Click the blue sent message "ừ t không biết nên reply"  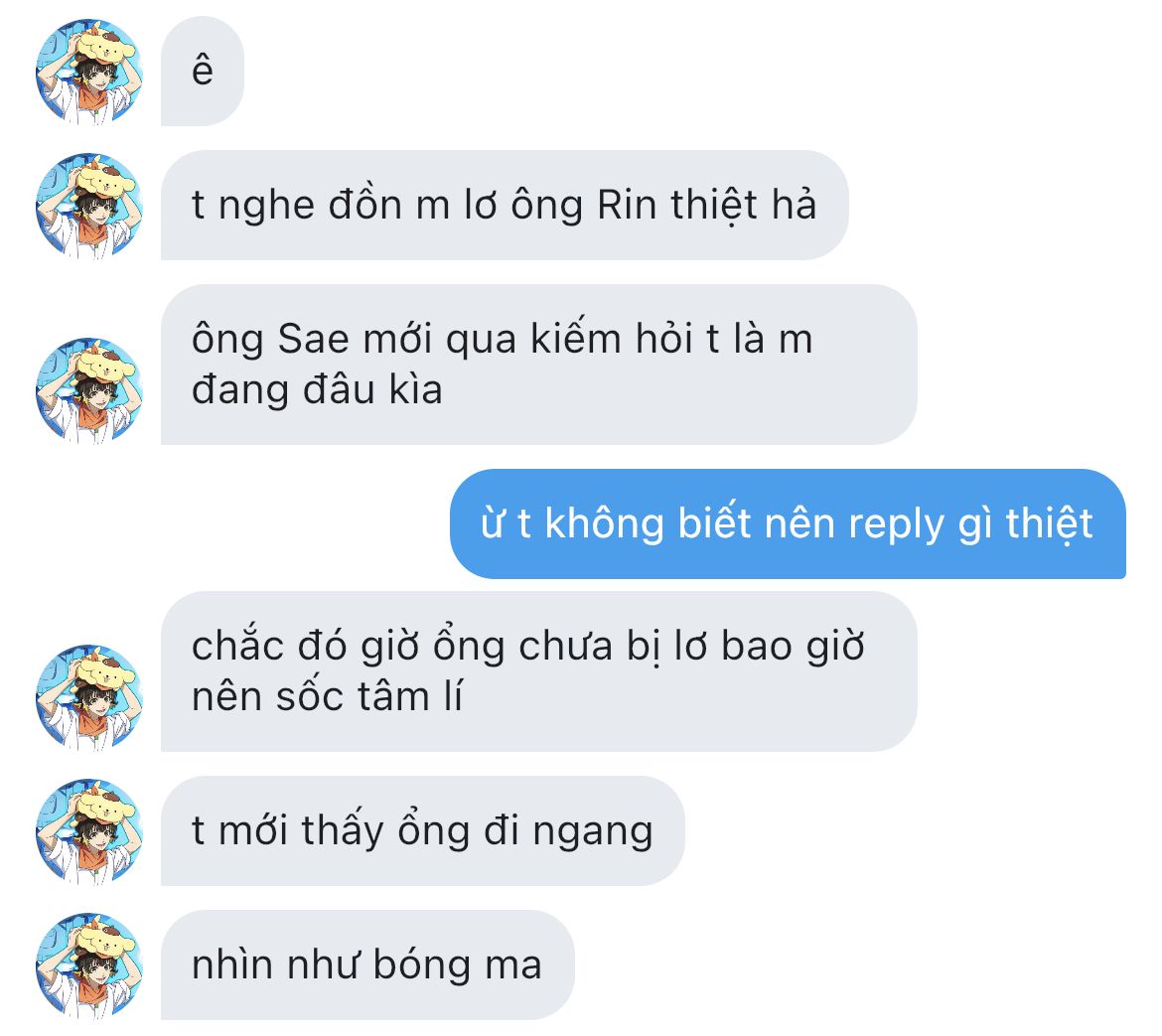click(788, 523)
